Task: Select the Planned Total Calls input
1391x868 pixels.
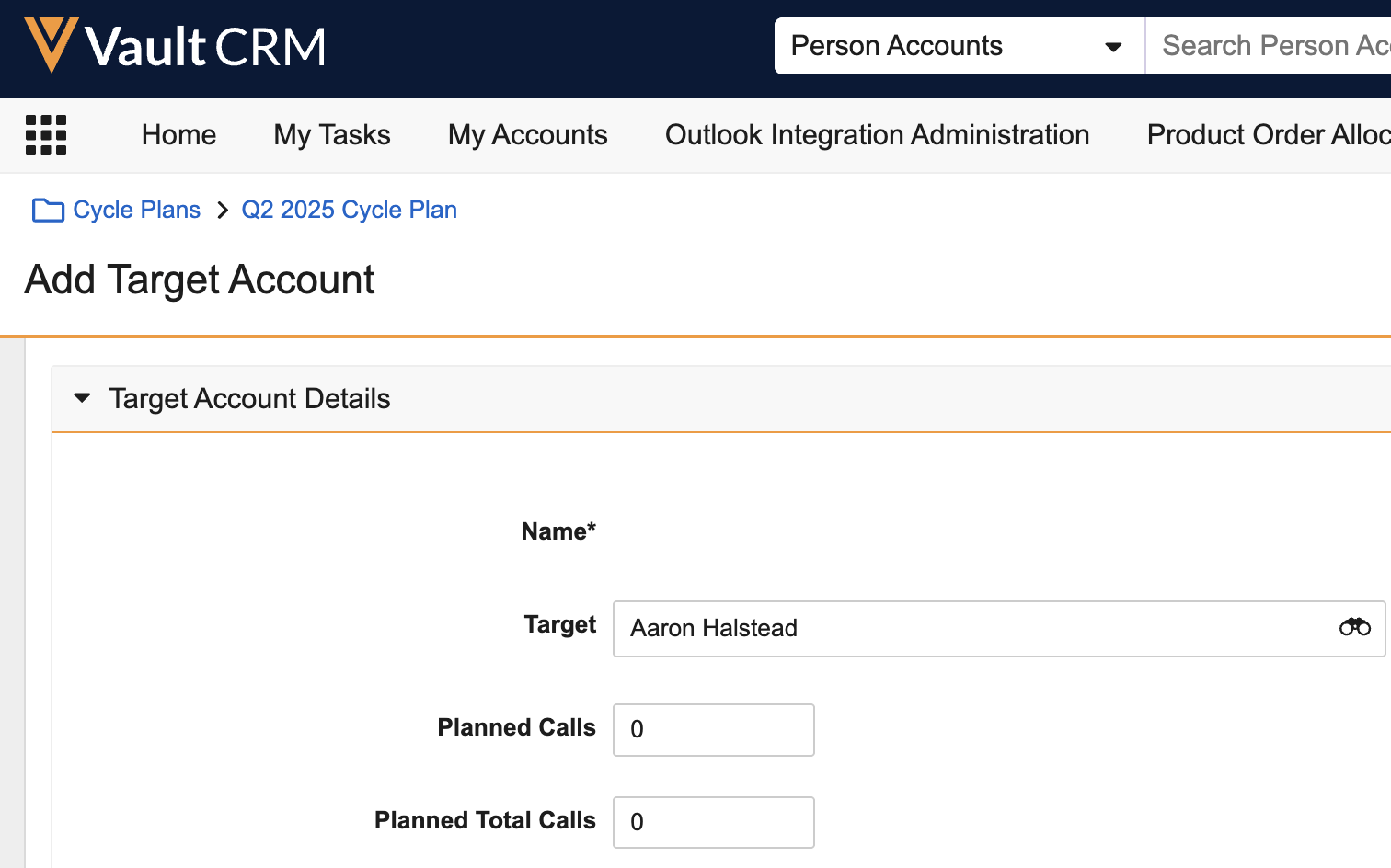Action: [x=713, y=823]
